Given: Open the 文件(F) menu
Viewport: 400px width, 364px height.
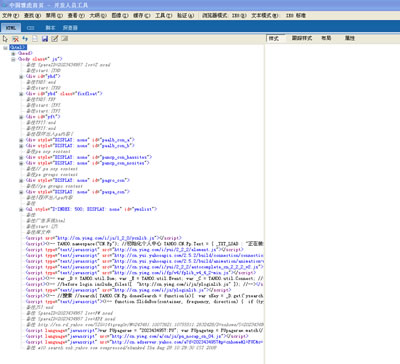Looking at the screenshot, I should point(11,15).
